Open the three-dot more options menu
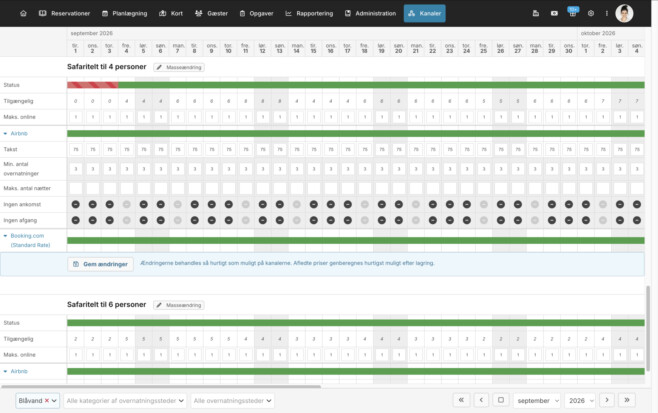 [x=606, y=13]
